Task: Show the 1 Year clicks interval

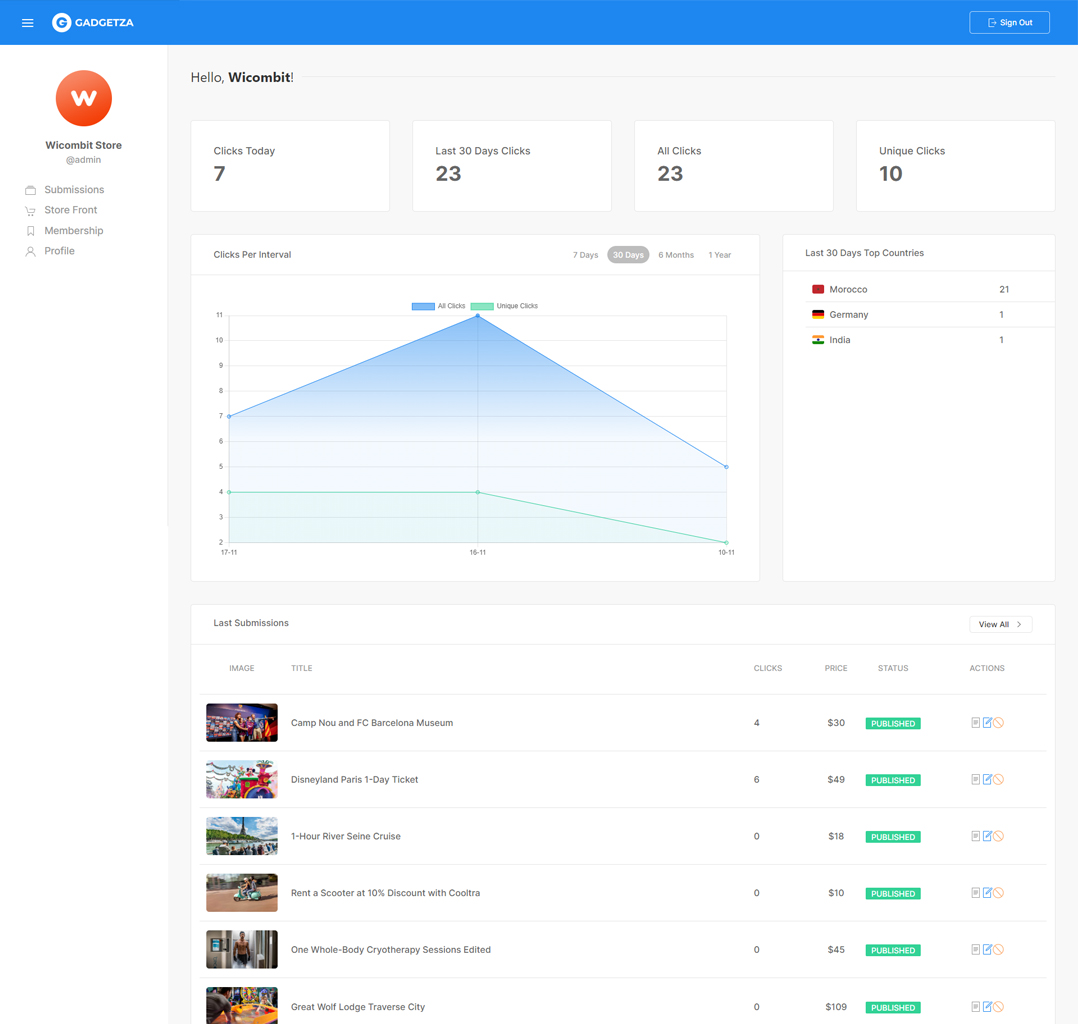Action: tap(720, 255)
